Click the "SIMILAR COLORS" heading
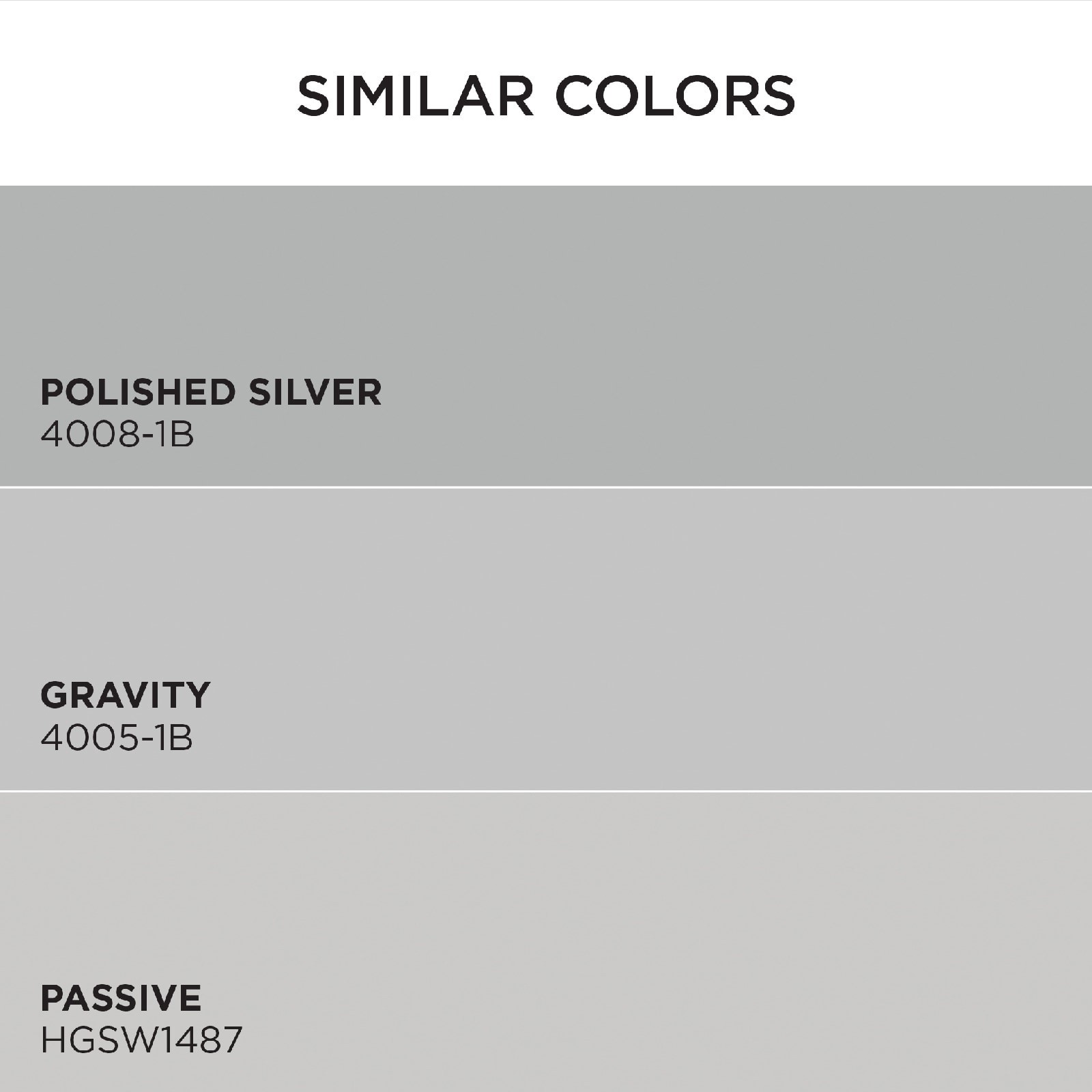 [546, 96]
